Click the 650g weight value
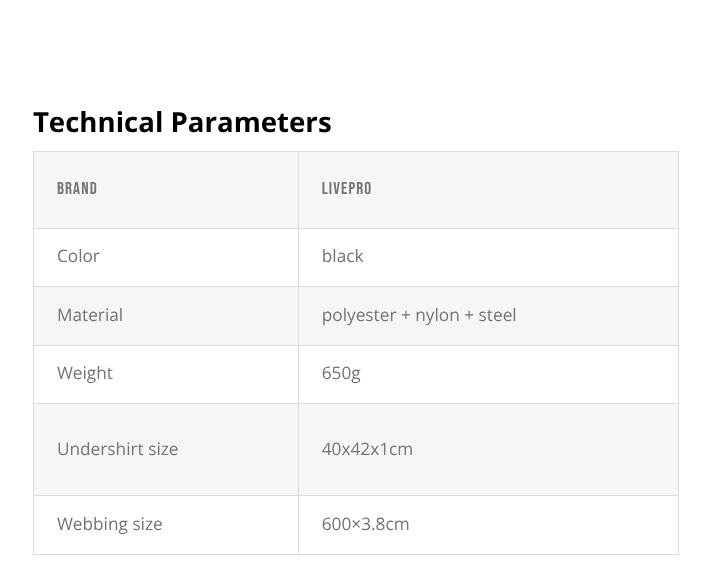The image size is (723, 573). click(341, 373)
